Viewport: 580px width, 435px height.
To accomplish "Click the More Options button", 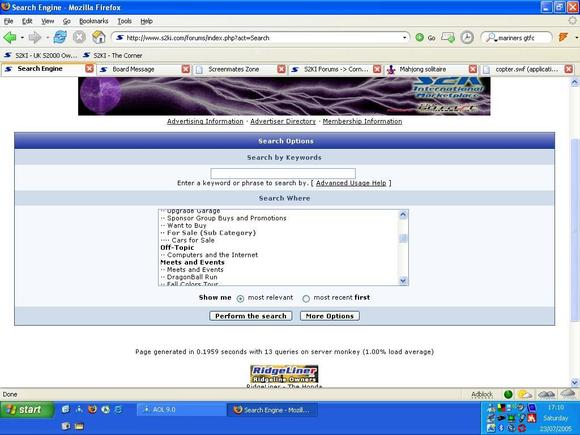I will click(x=330, y=316).
